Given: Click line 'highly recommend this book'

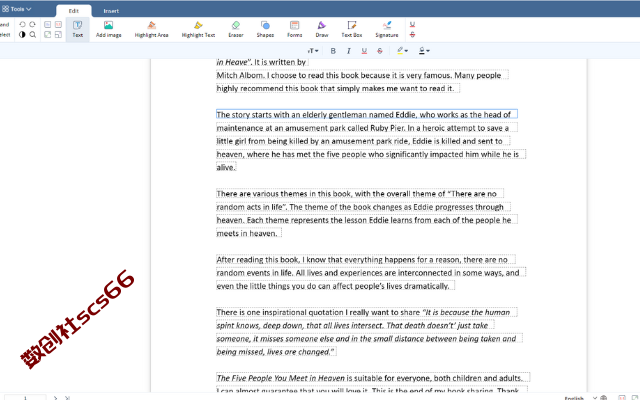Looking at the screenshot, I should coord(338,88).
